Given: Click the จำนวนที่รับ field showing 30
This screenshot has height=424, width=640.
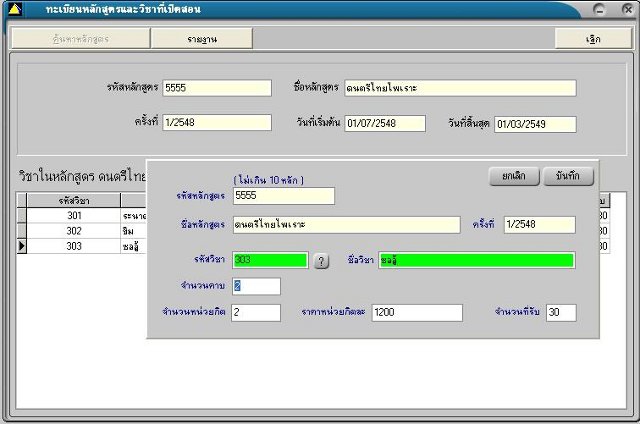Looking at the screenshot, I should [561, 313].
